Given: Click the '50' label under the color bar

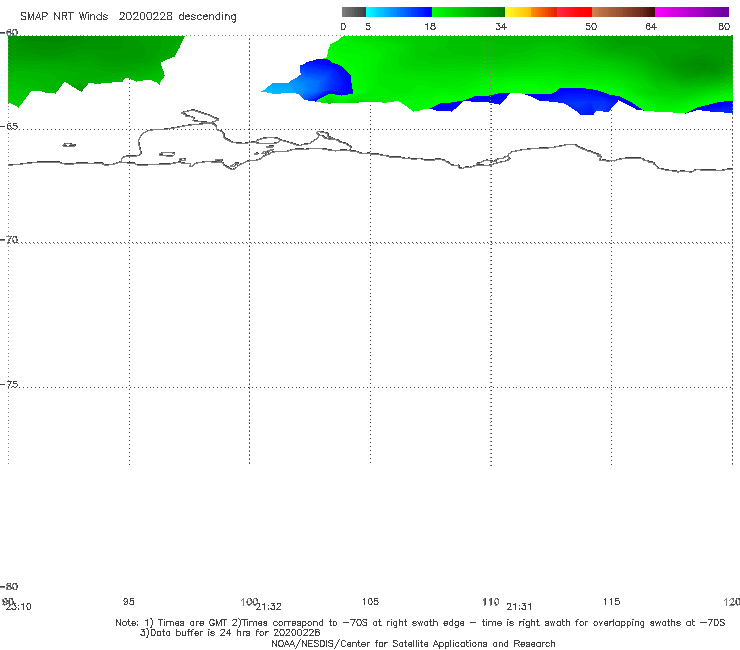Looking at the screenshot, I should pyautogui.click(x=591, y=26).
